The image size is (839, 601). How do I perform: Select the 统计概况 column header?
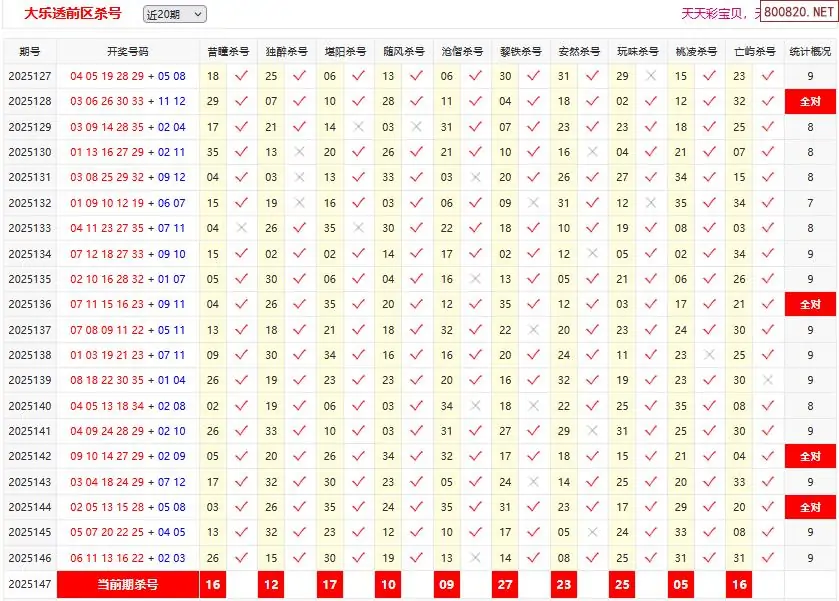pos(810,51)
